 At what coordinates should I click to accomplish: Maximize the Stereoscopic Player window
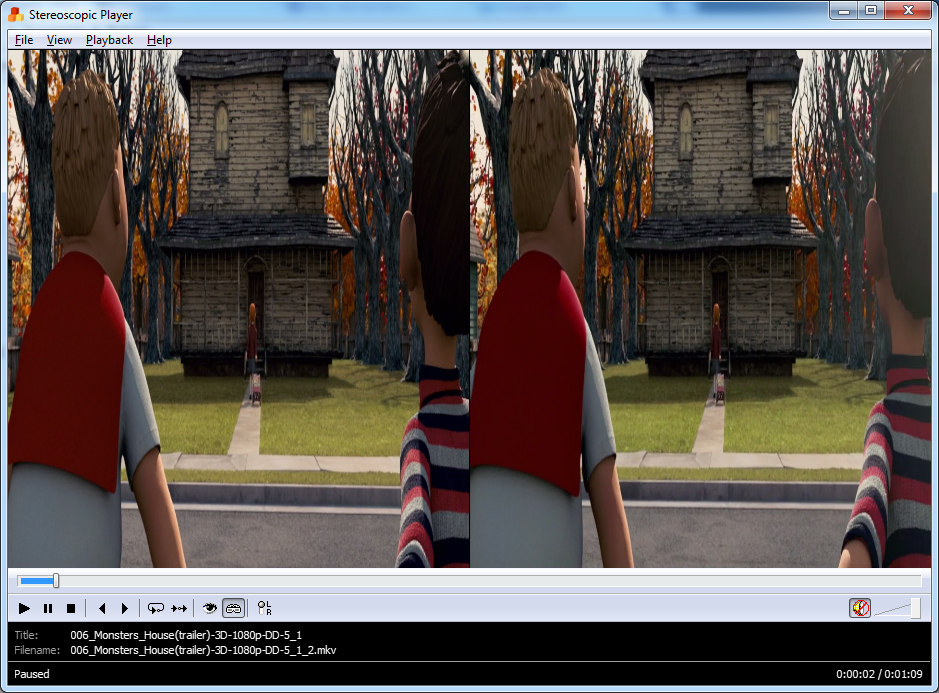[x=871, y=10]
